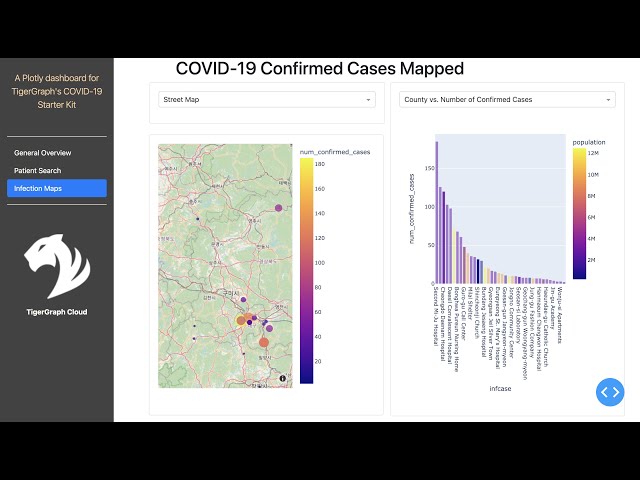Go to General Overview page
The image size is (640, 480).
click(x=42, y=153)
